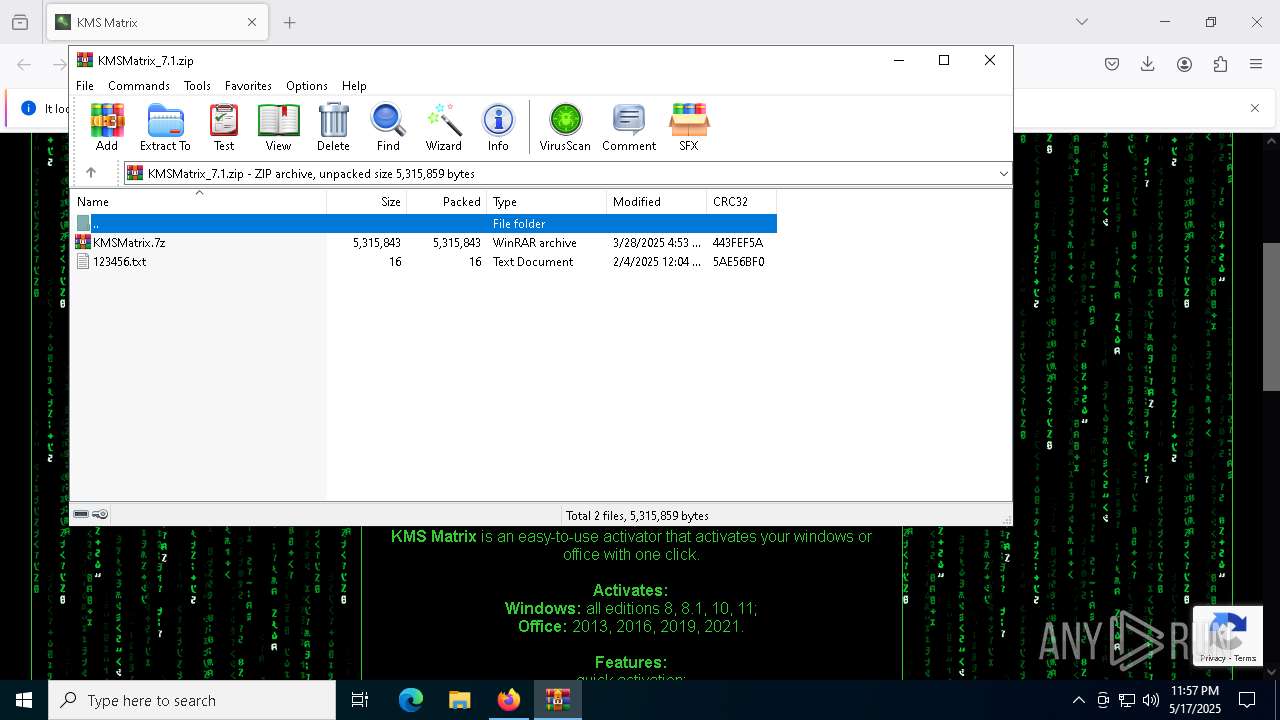This screenshot has height=720, width=1280.
Task: Open a new browser tab
Action: pyautogui.click(x=289, y=22)
